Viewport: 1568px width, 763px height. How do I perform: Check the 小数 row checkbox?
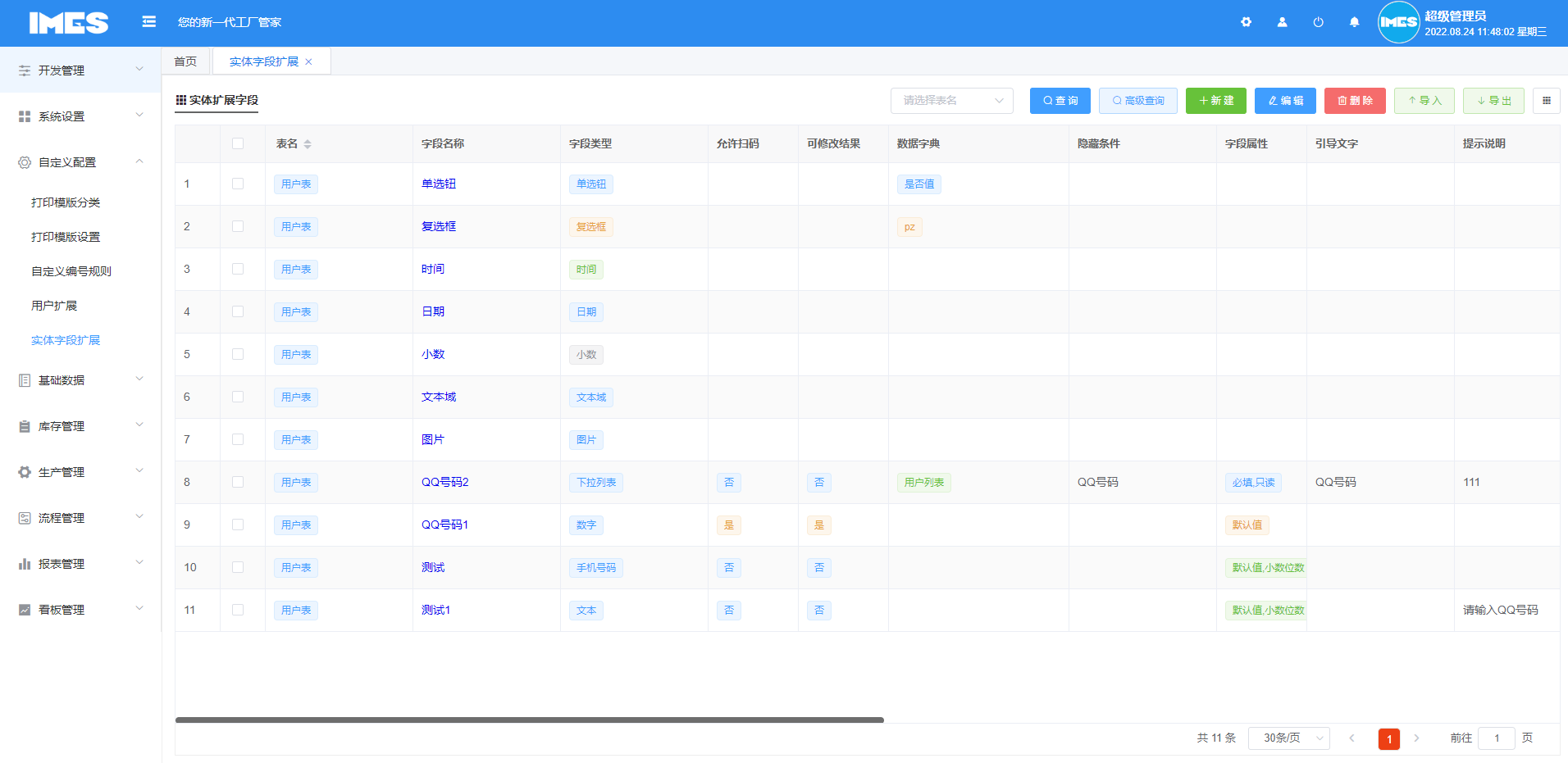click(238, 354)
